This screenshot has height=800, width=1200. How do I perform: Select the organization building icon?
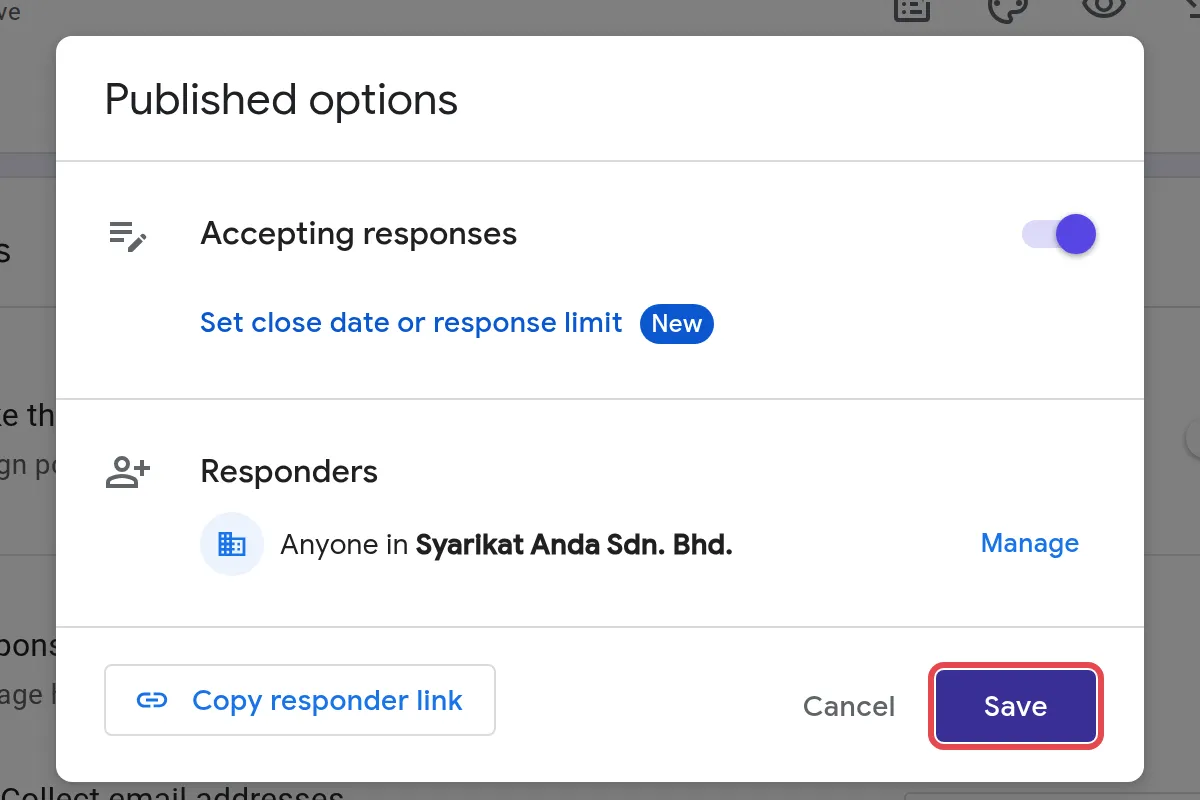coord(232,544)
